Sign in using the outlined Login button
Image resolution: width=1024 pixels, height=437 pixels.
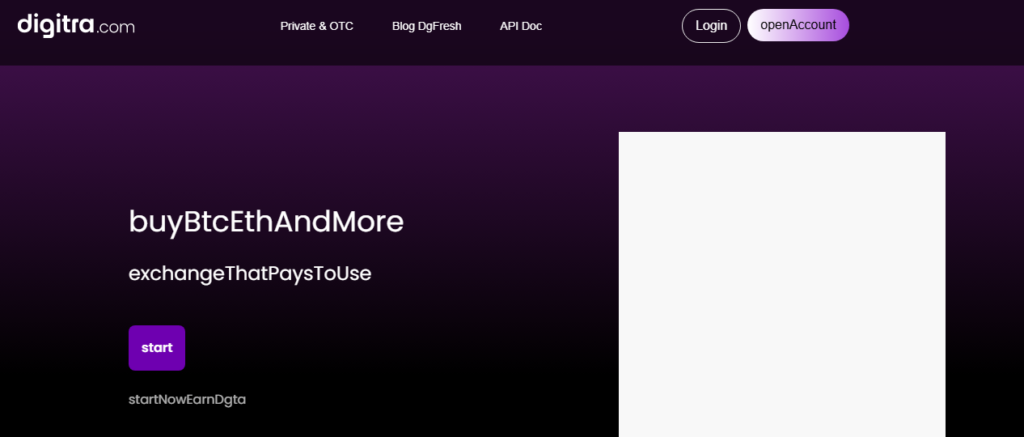711,25
